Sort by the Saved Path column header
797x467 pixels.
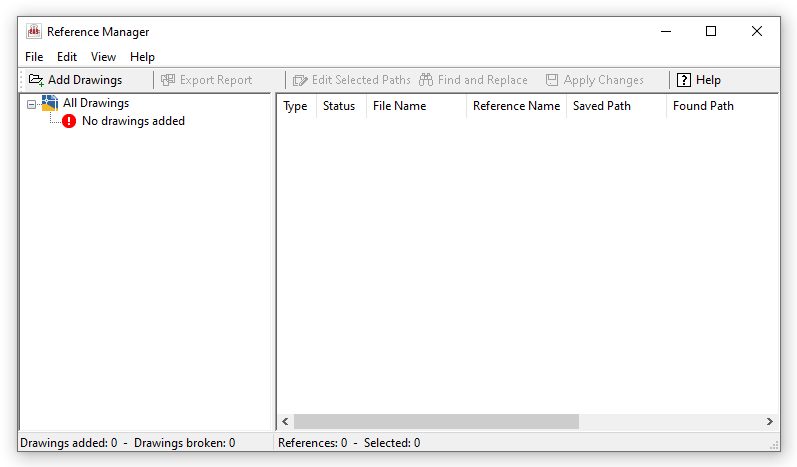(x=616, y=106)
